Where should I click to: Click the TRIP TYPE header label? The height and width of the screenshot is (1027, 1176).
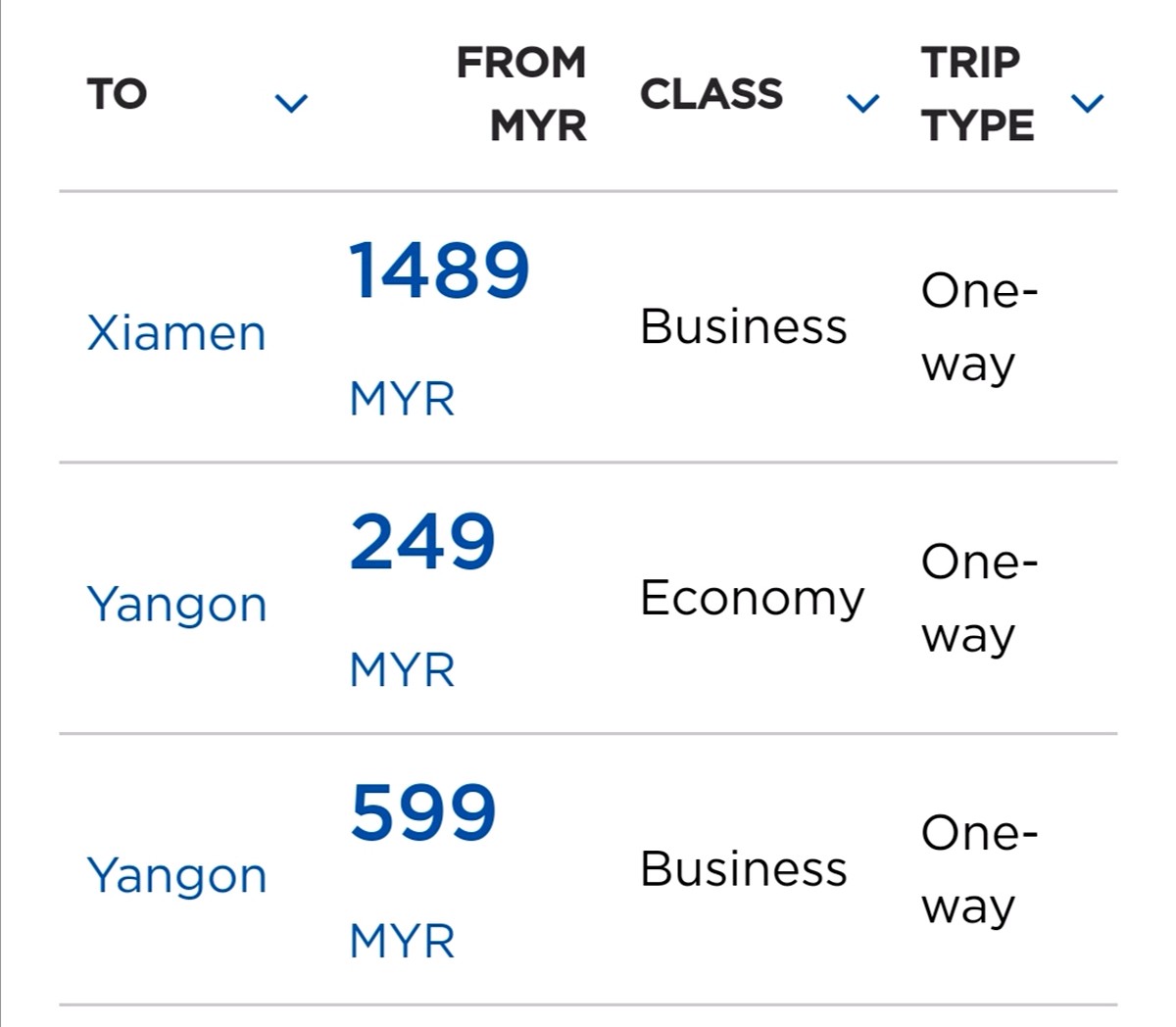[x=977, y=95]
